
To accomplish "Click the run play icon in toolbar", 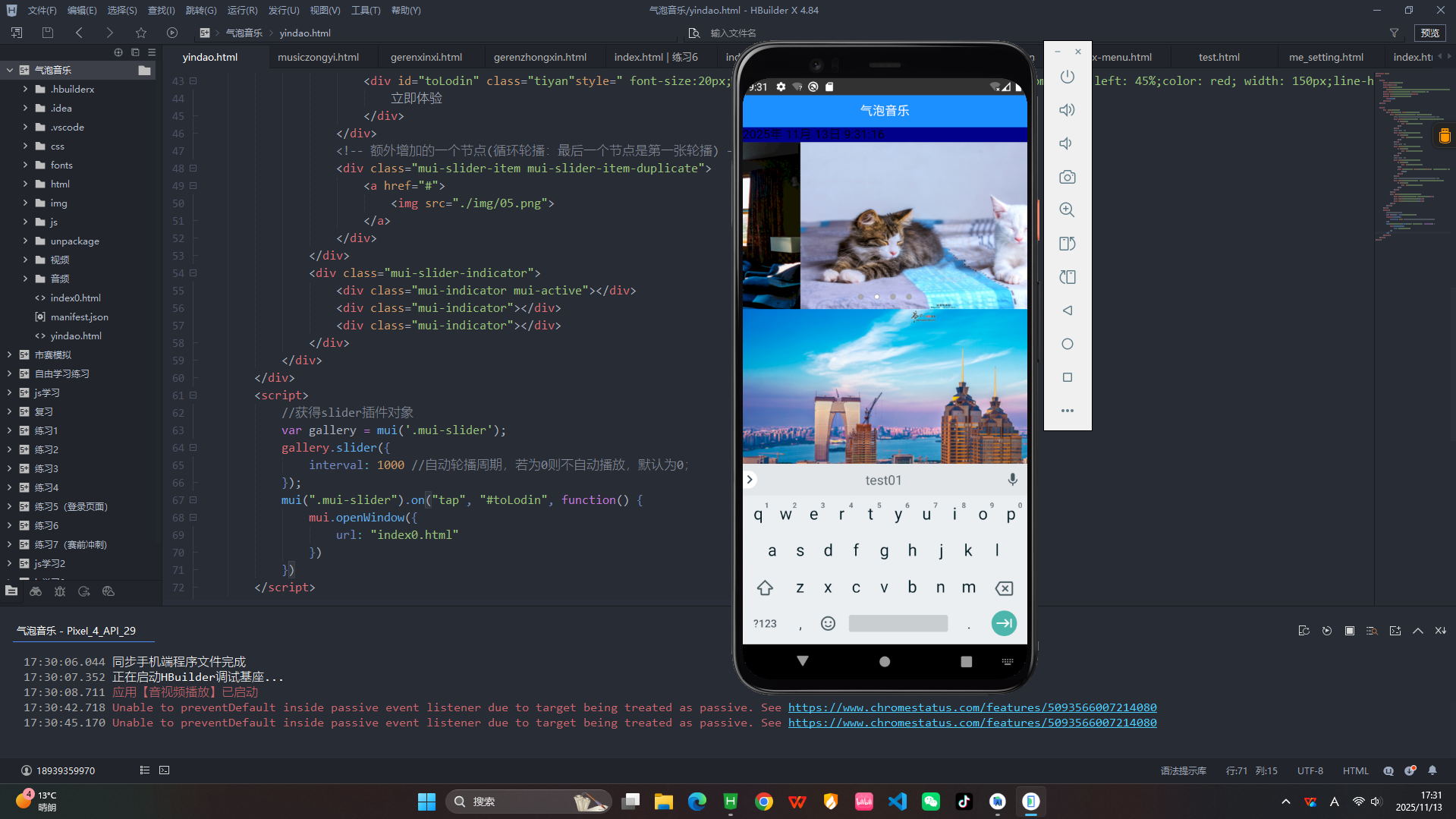I will click(x=172, y=33).
